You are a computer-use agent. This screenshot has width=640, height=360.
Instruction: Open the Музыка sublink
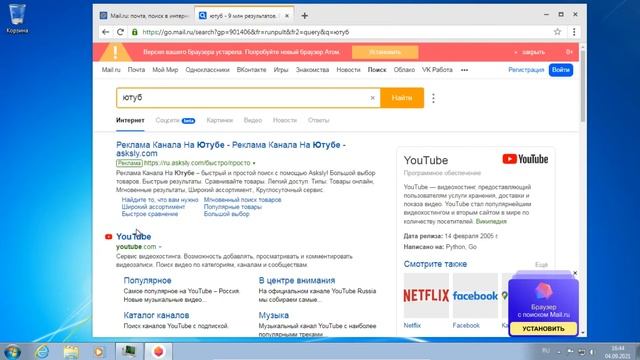tap(273, 315)
